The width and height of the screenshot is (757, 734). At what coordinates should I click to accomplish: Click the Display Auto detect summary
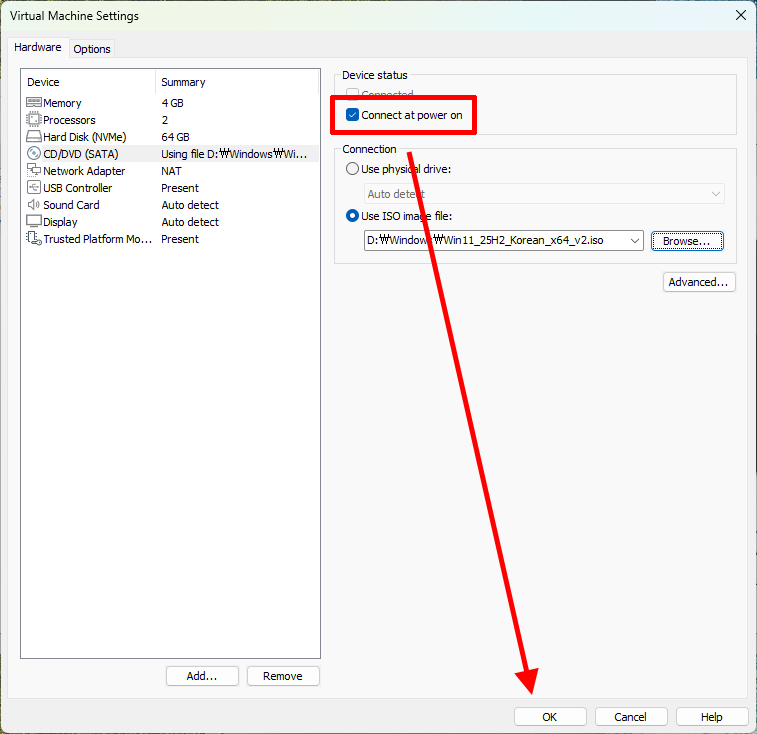point(190,222)
